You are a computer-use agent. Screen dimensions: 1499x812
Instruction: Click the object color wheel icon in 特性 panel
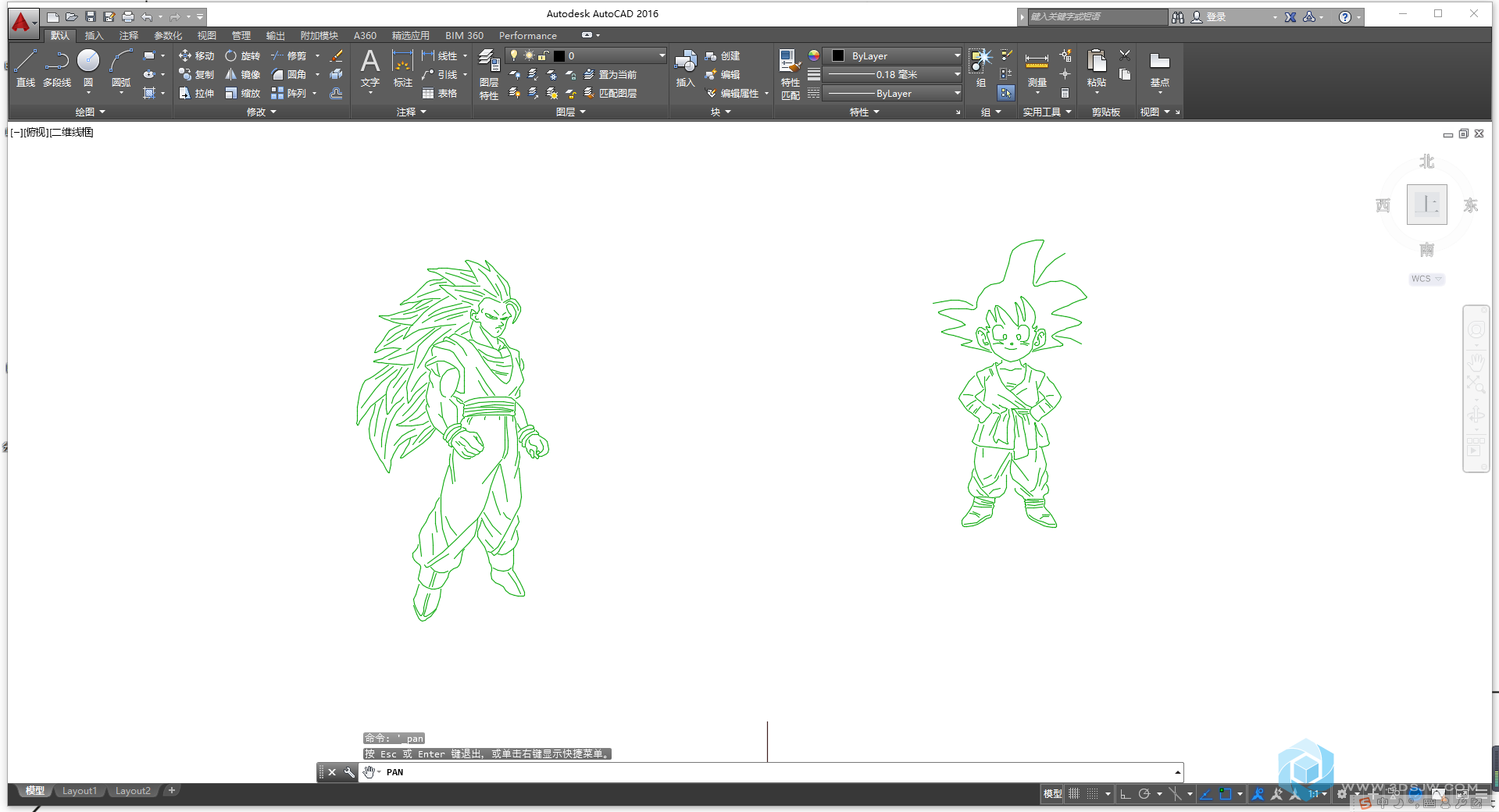813,55
